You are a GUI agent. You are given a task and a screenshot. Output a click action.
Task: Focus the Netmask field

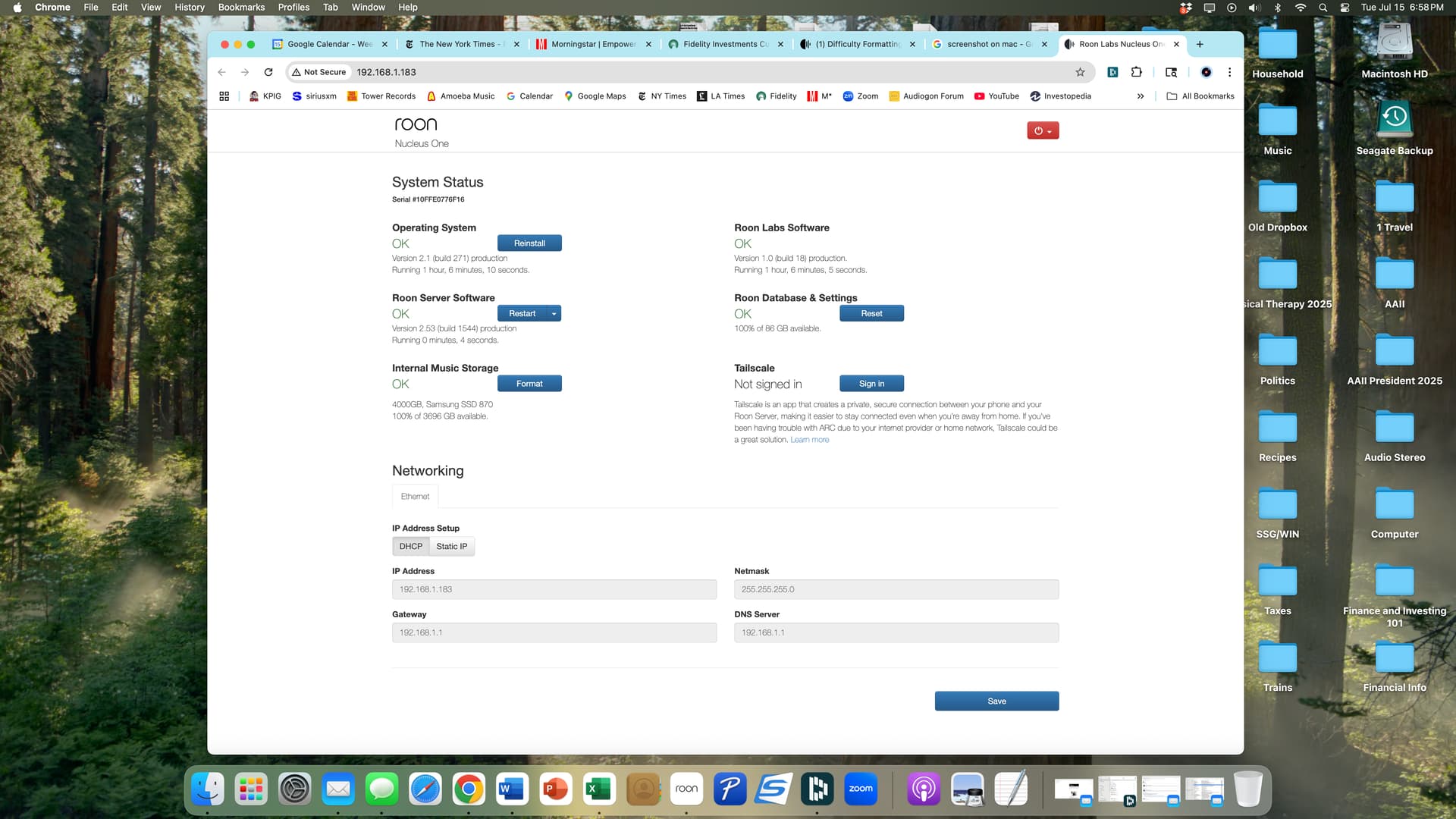pos(896,589)
